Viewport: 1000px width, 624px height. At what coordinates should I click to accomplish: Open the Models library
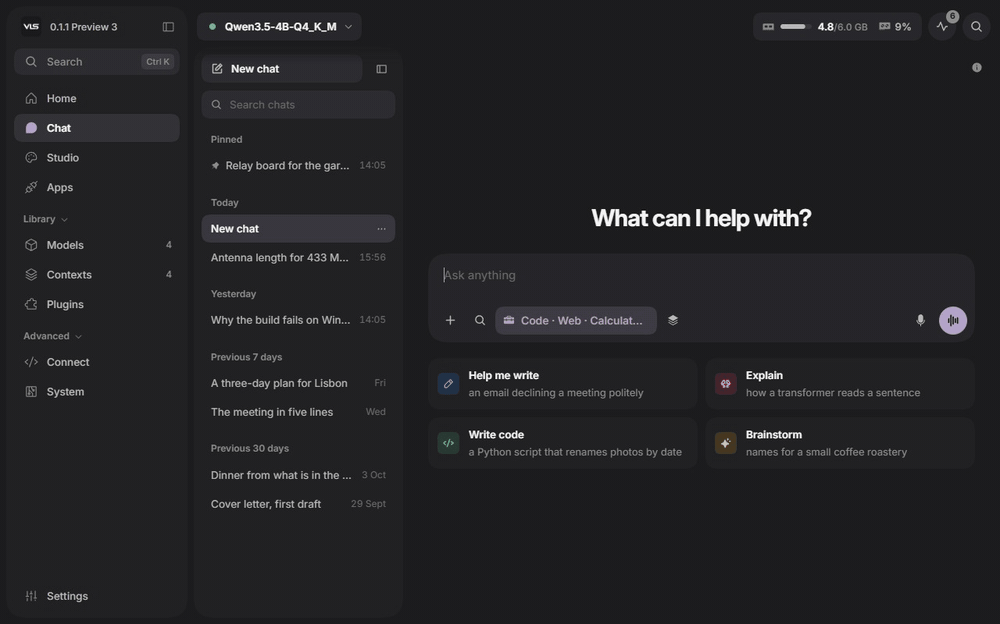(x=97, y=245)
